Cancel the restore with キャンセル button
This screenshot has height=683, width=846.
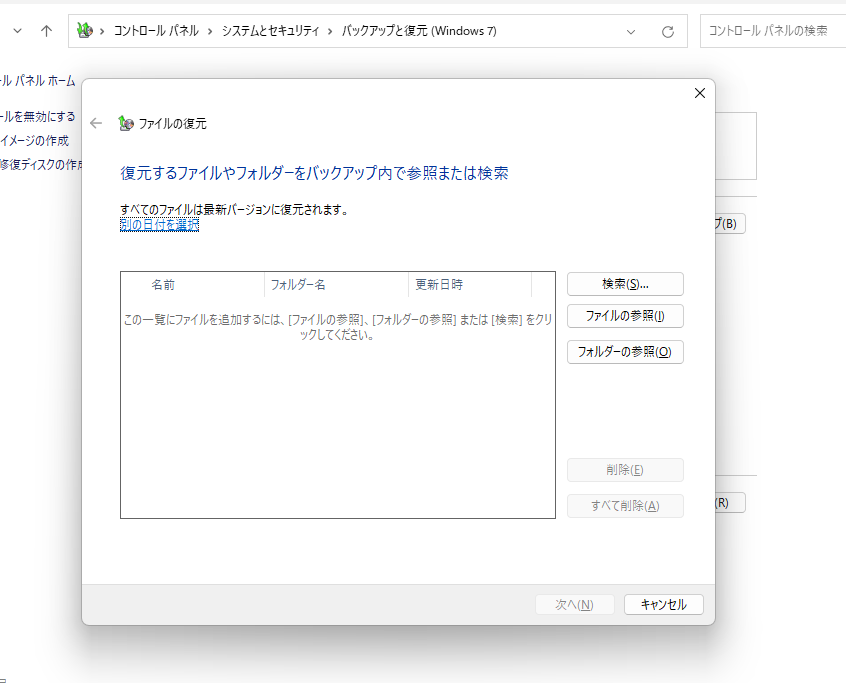663,604
